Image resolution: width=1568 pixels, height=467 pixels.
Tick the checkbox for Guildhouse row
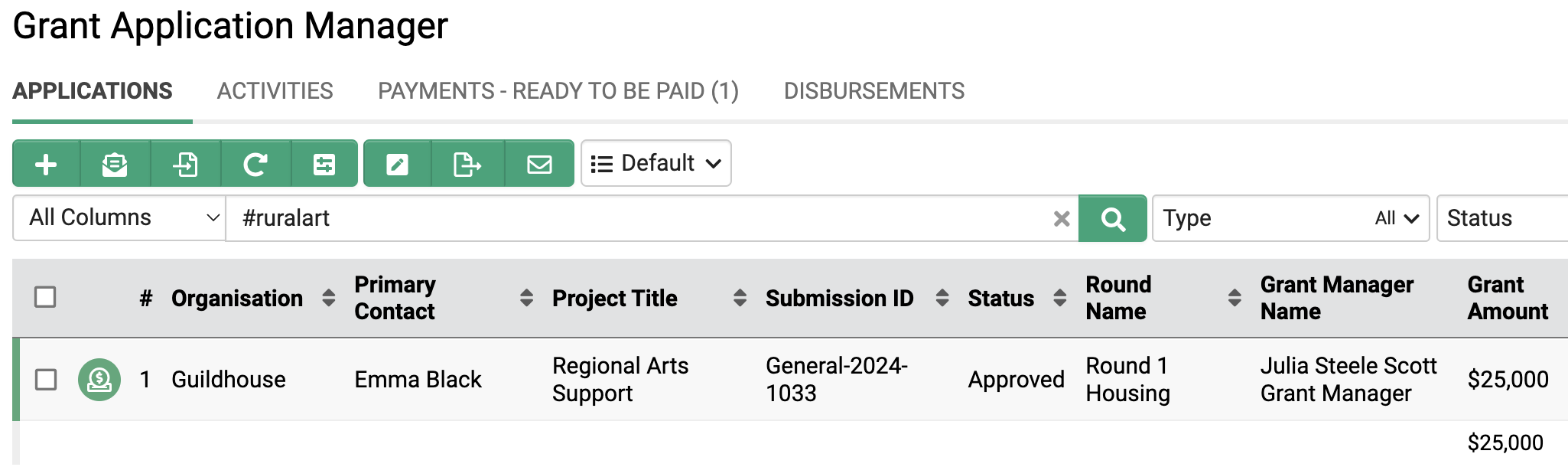point(46,380)
